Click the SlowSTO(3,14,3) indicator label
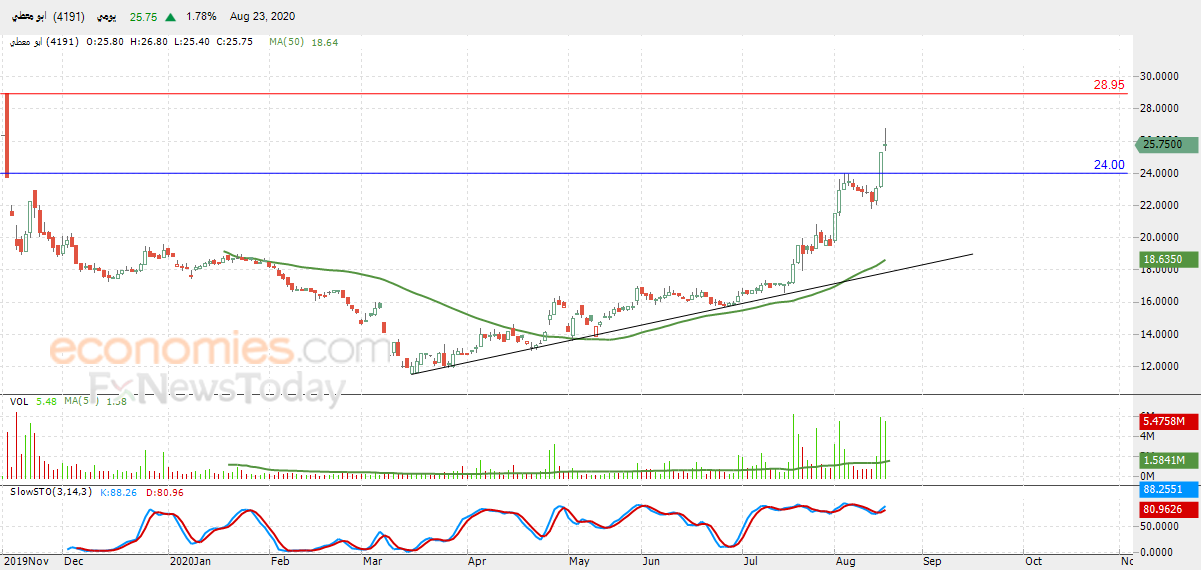This screenshot has width=1201, height=570. click(49, 491)
